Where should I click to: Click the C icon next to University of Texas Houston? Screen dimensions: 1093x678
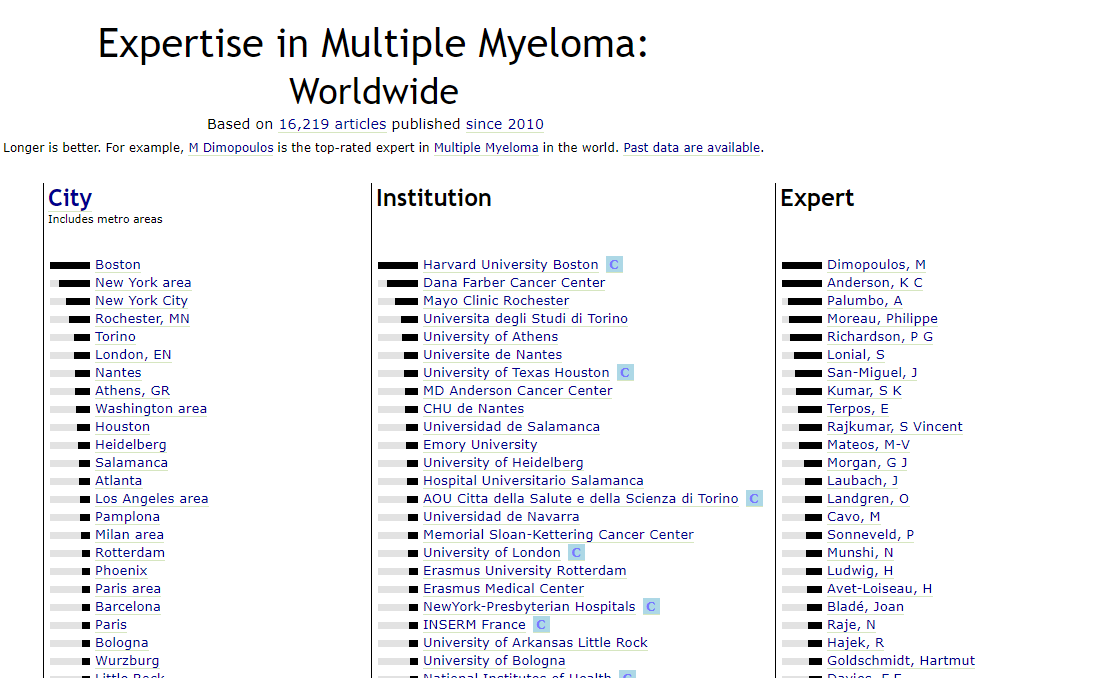(x=625, y=373)
